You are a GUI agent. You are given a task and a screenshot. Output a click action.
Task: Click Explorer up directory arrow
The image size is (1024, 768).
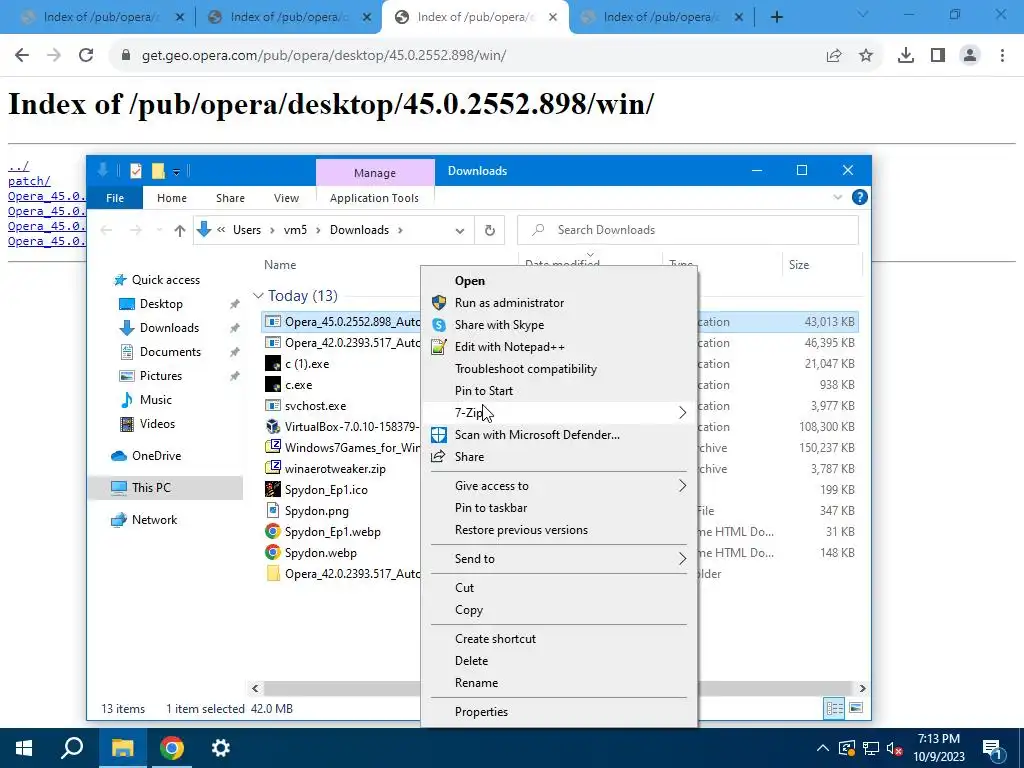point(180,230)
